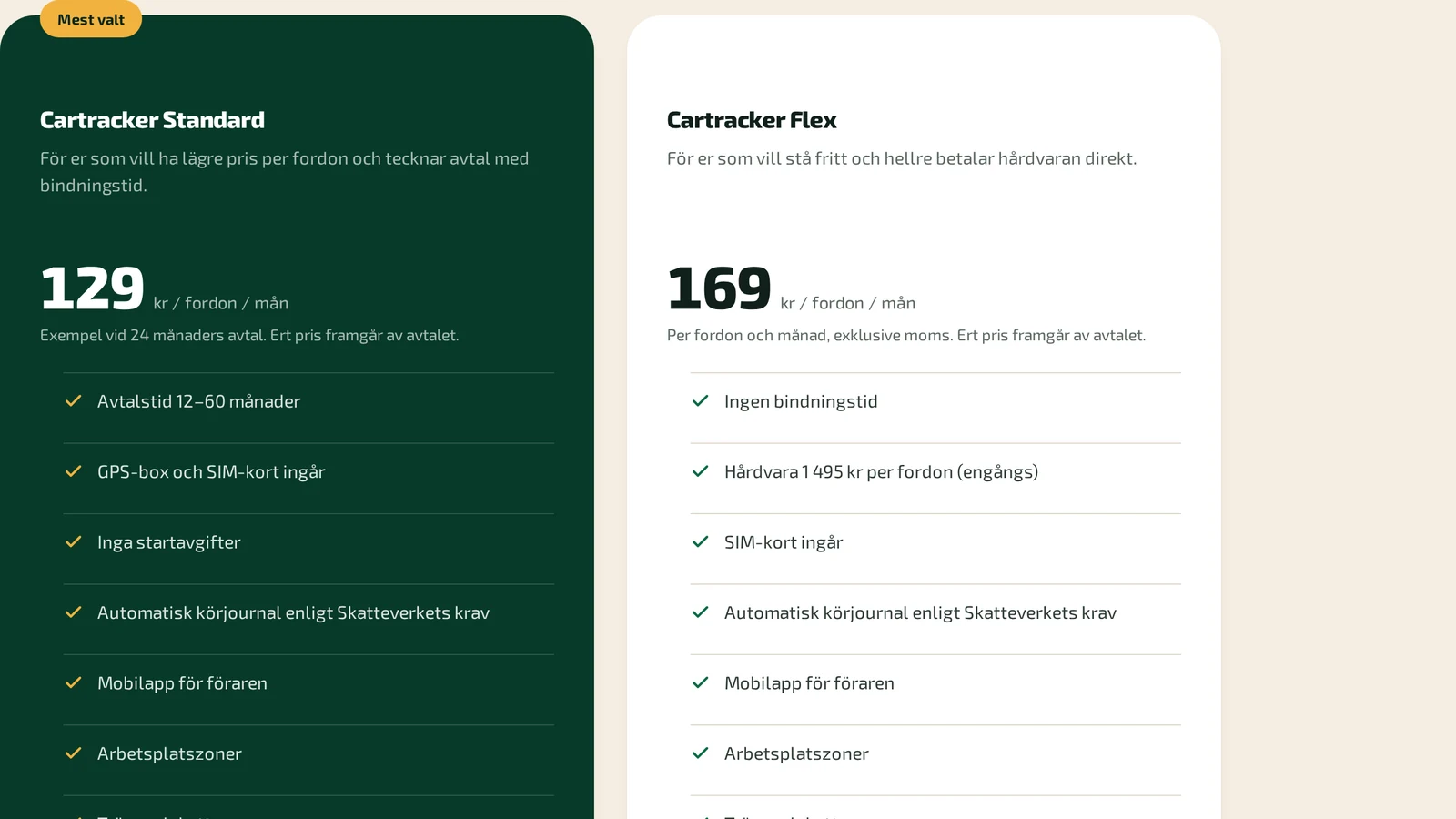The image size is (1456, 819).
Task: Click Flex's 'Mobilapp för föraren' text
Action: pyautogui.click(x=809, y=683)
